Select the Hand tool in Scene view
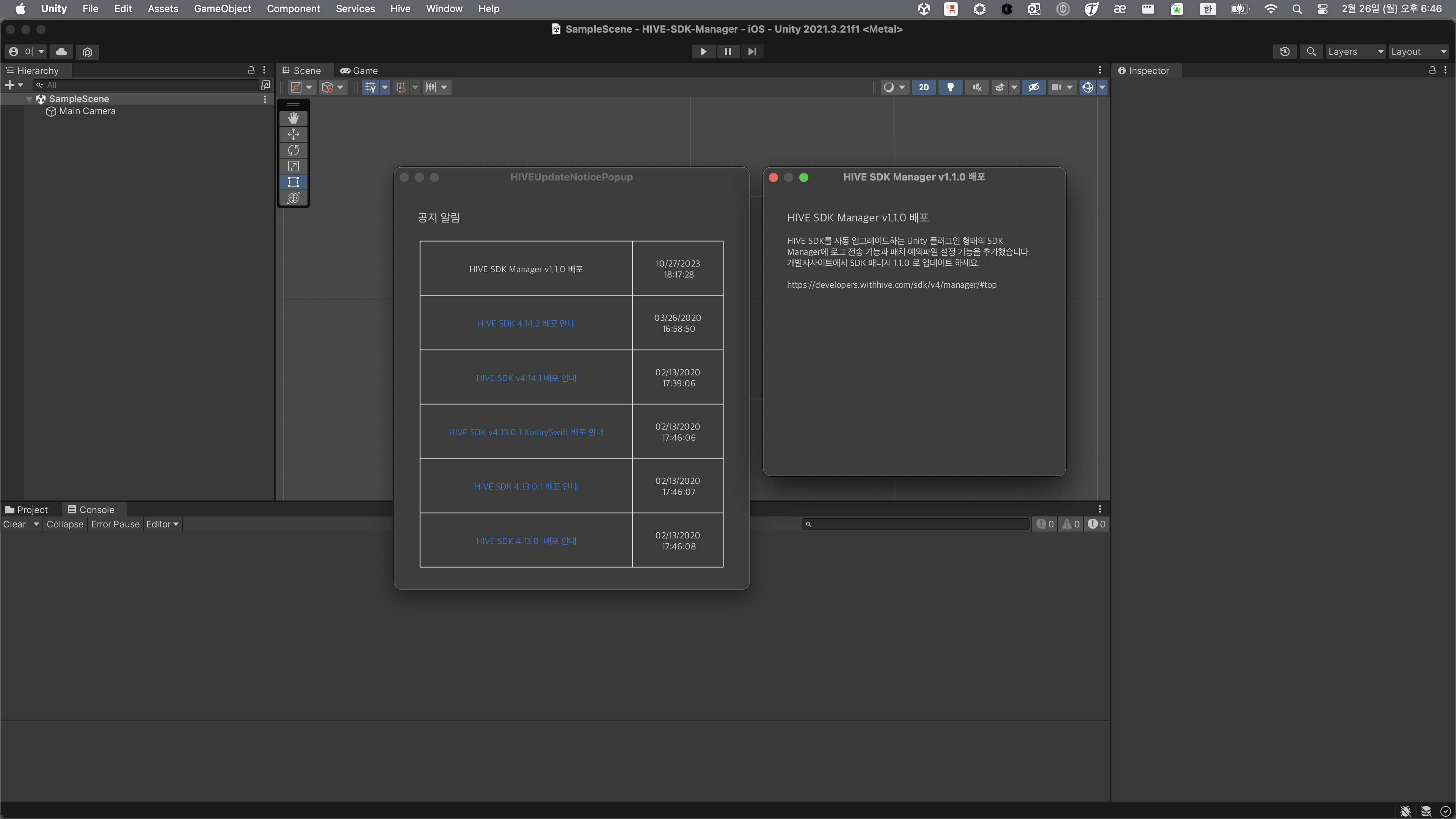1456x819 pixels. click(293, 118)
